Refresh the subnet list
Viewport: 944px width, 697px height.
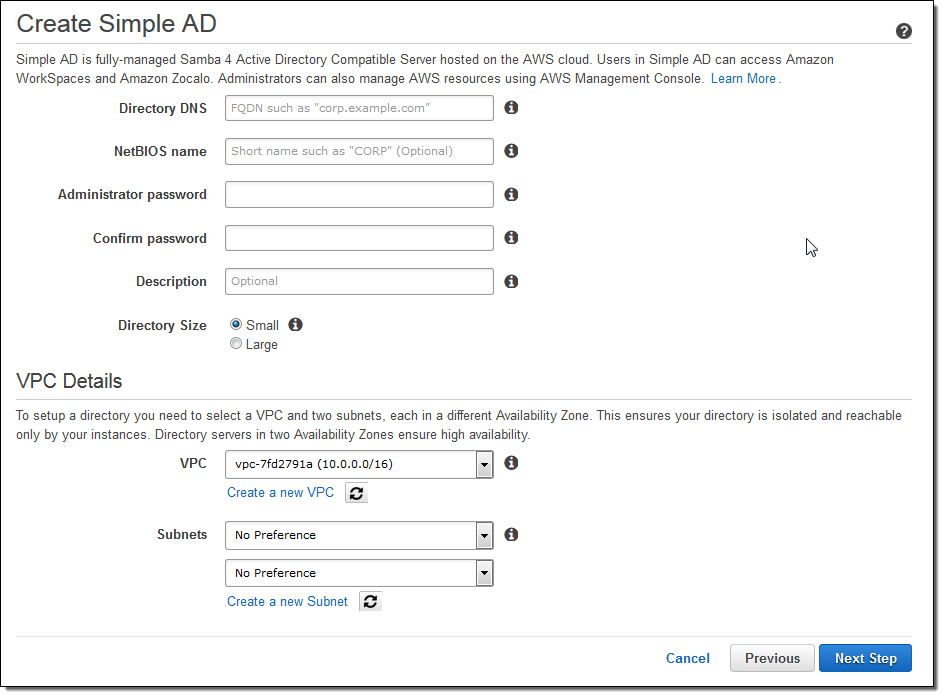point(370,602)
